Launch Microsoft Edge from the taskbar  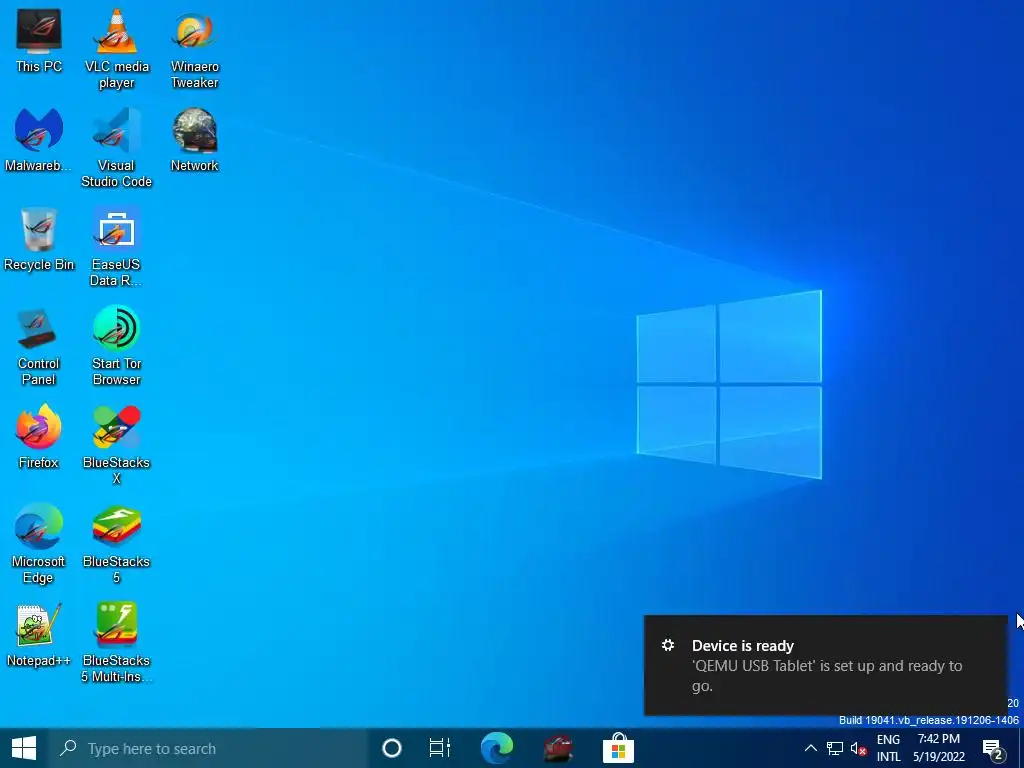tap(497, 748)
